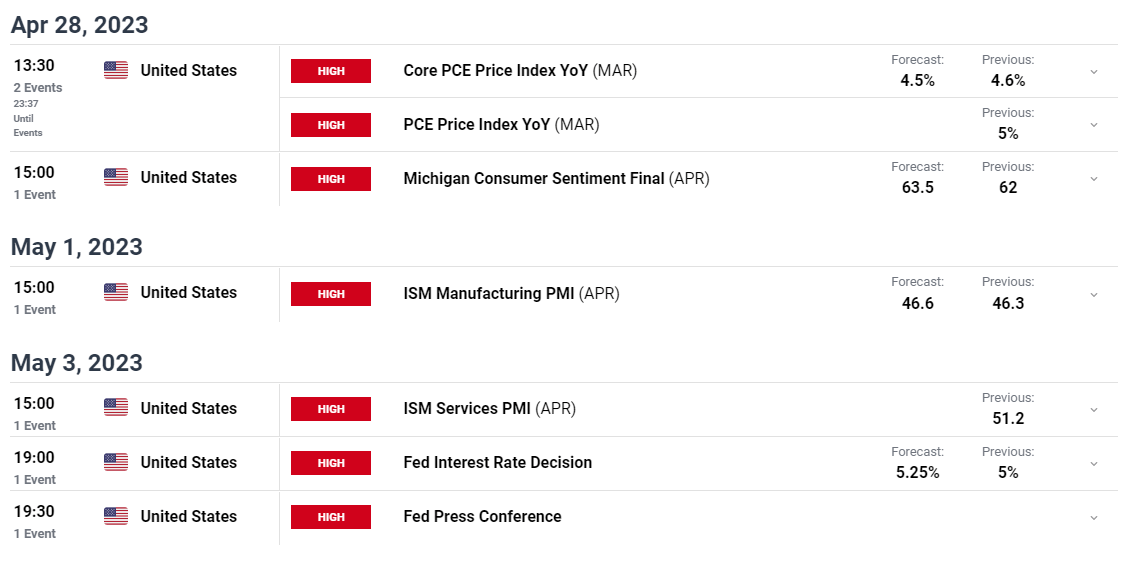Open Fed Interest Rate Decision event
The width and height of the screenshot is (1123, 563).
(x=498, y=462)
